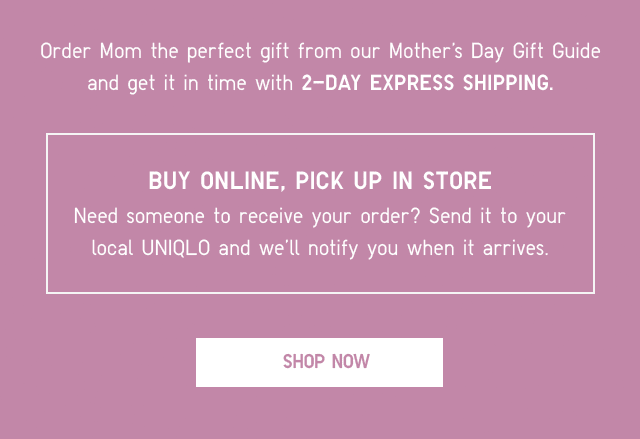Click the Send it to your sentence
This screenshot has height=439, width=640.
(497, 217)
